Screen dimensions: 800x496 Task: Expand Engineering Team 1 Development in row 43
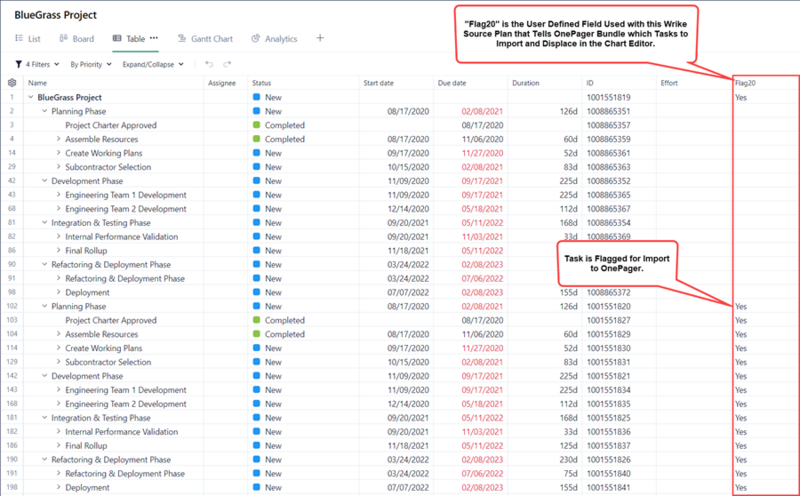click(x=58, y=194)
